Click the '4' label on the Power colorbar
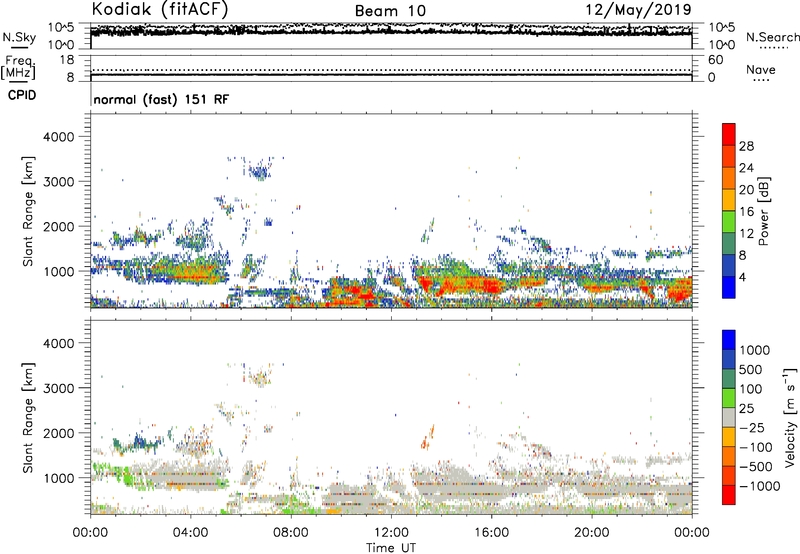Viewport: 800px width, 554px height. [x=742, y=278]
